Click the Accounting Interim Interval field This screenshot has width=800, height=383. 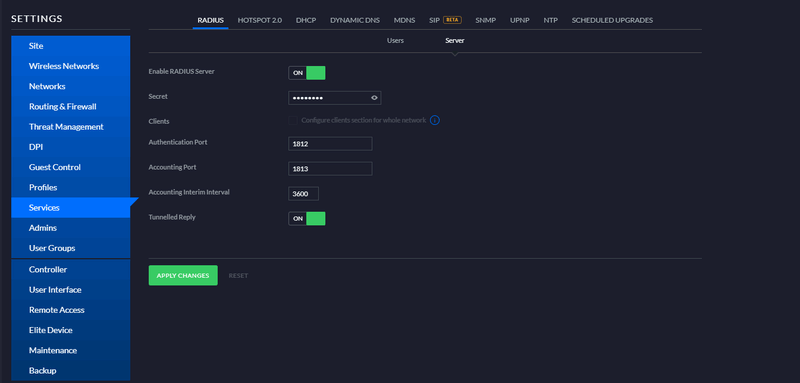304,194
